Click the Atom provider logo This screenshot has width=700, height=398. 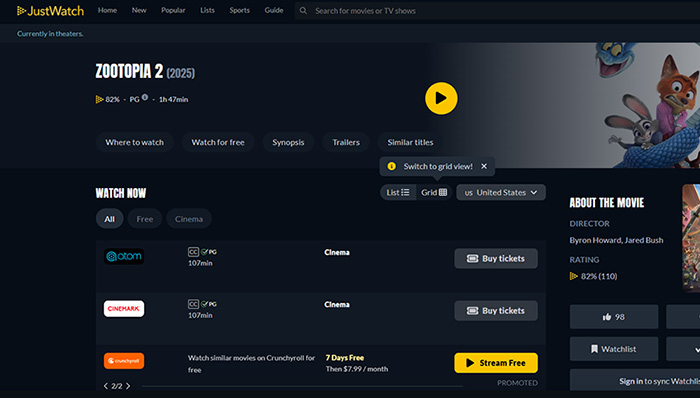click(x=124, y=256)
